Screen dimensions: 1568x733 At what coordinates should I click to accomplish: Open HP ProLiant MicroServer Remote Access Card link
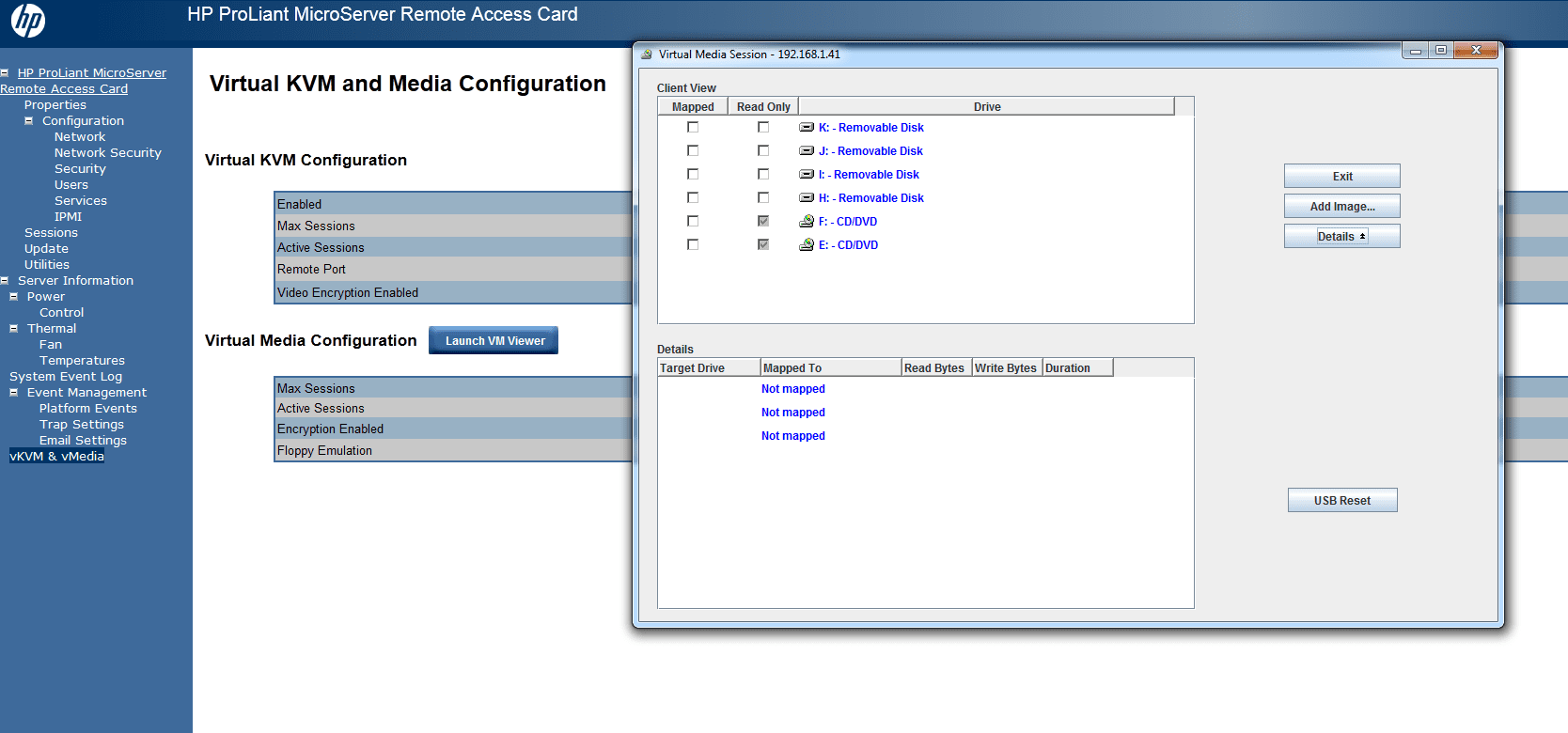pyautogui.click(x=83, y=81)
